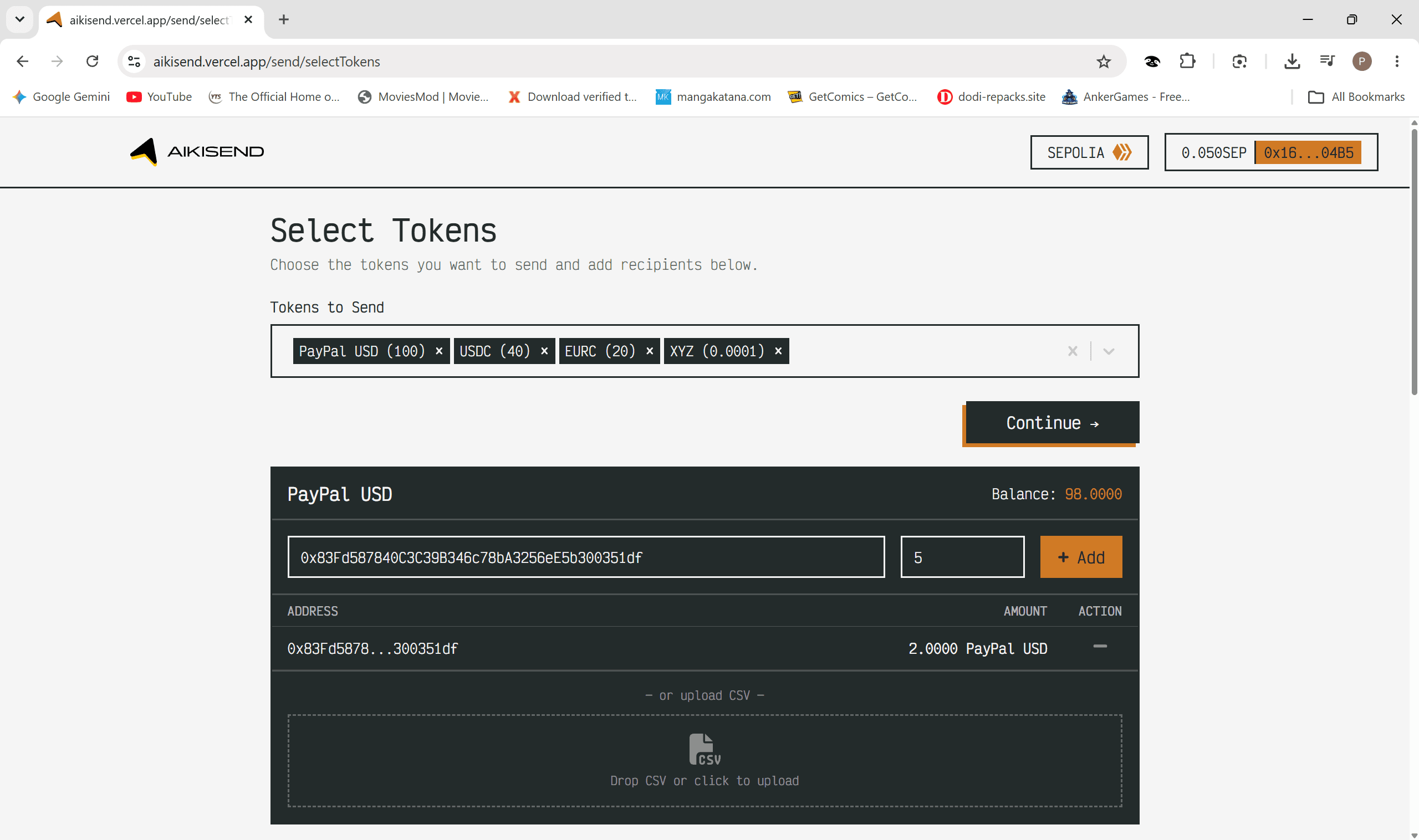The image size is (1419, 840).
Task: Open the Google Gemini bookmark
Action: pyautogui.click(x=61, y=97)
